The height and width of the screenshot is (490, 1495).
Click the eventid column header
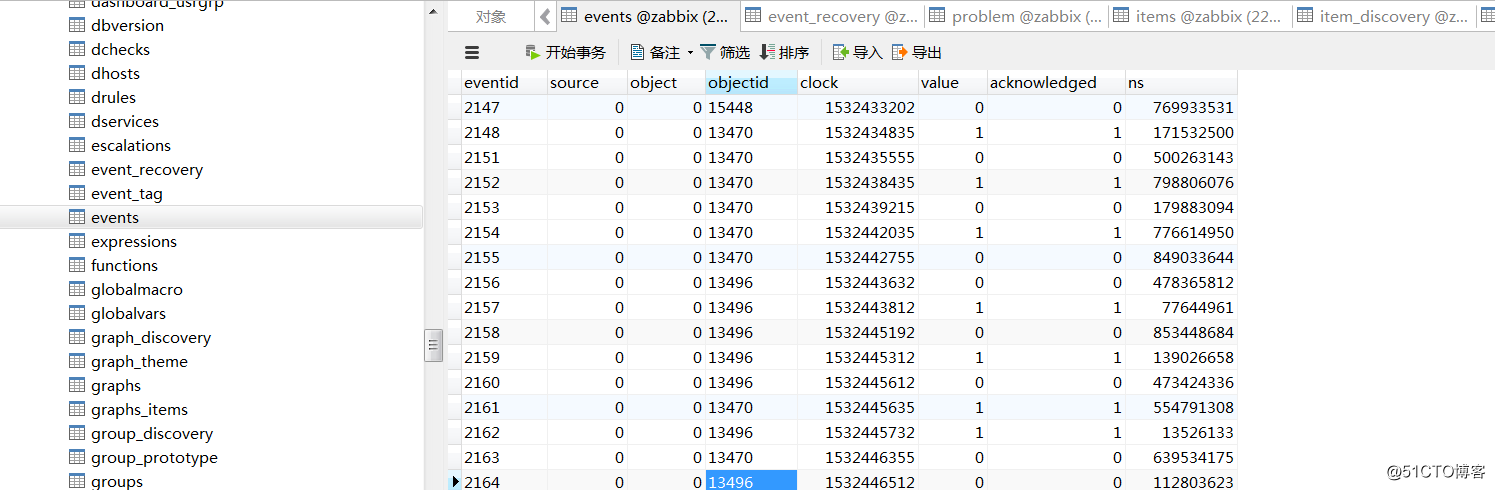[x=504, y=83]
